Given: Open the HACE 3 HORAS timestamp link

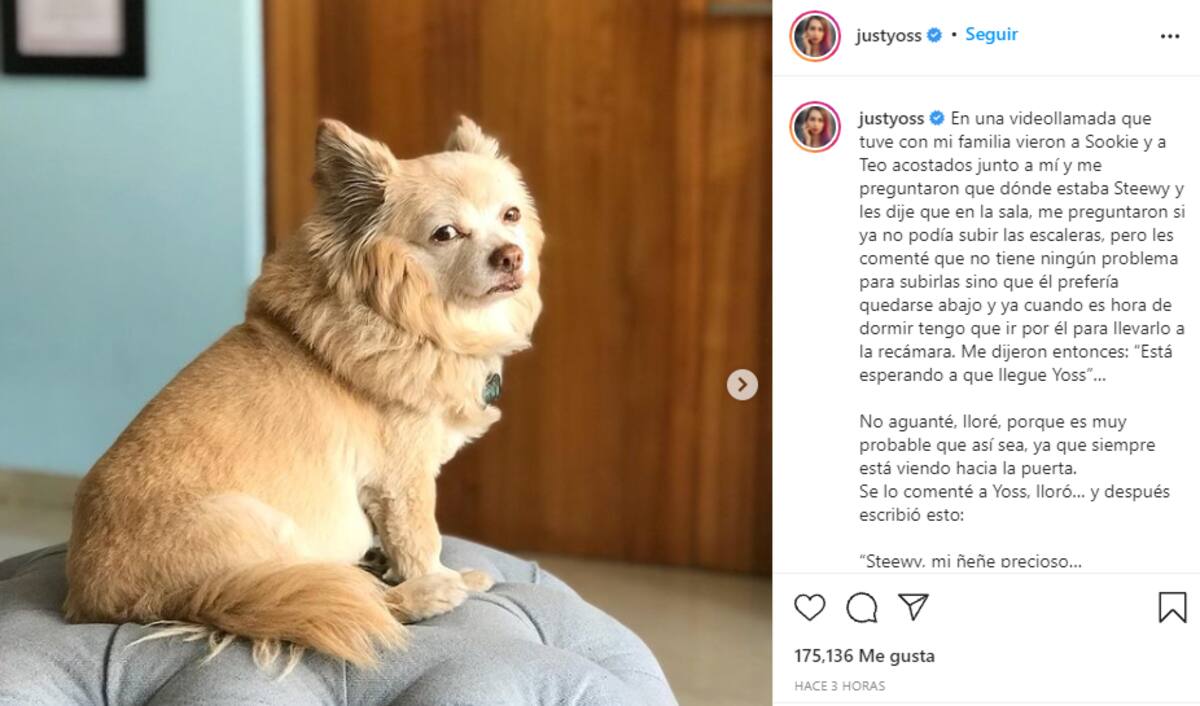Looking at the screenshot, I should pyautogui.click(x=840, y=686).
